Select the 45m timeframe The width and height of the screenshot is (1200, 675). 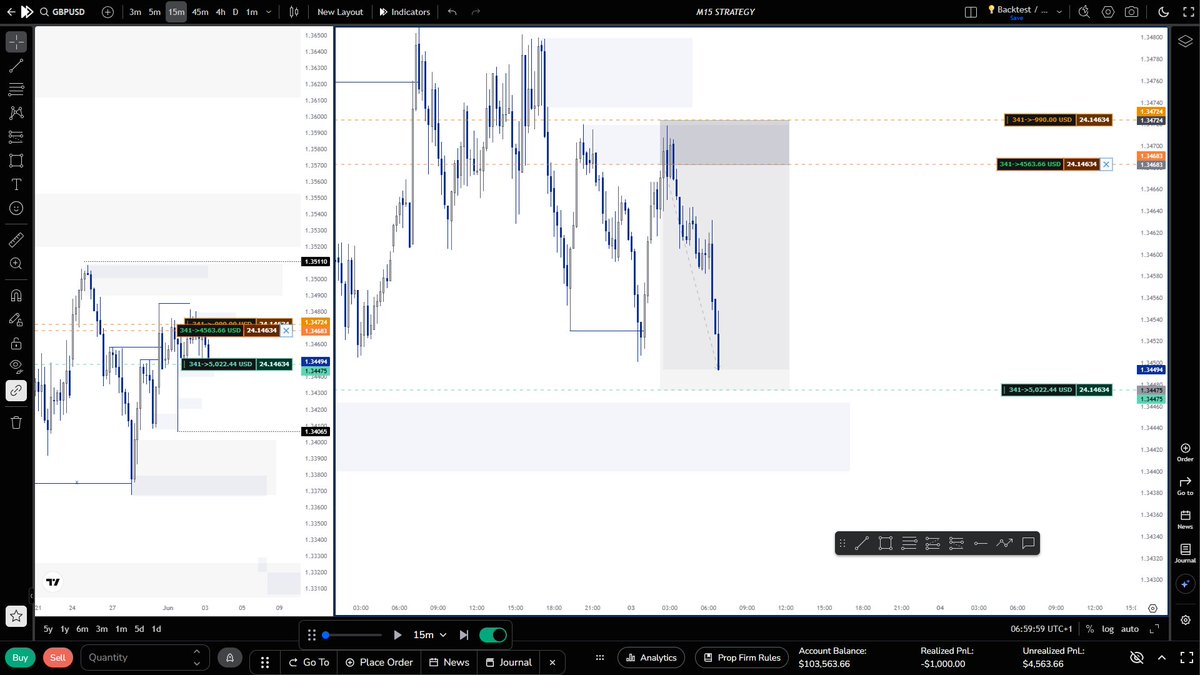coord(200,12)
